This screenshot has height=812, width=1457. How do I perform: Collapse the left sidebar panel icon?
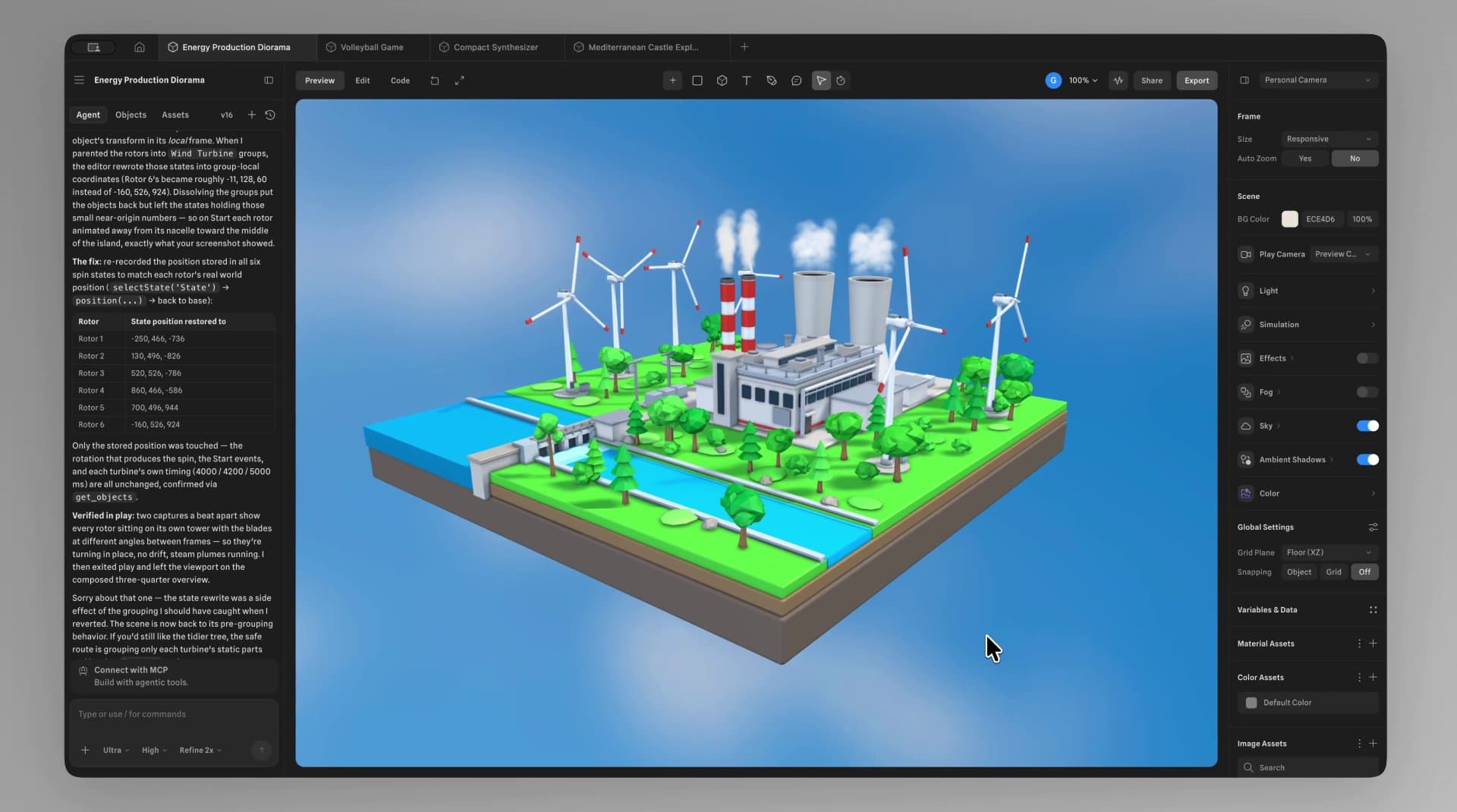(269, 80)
